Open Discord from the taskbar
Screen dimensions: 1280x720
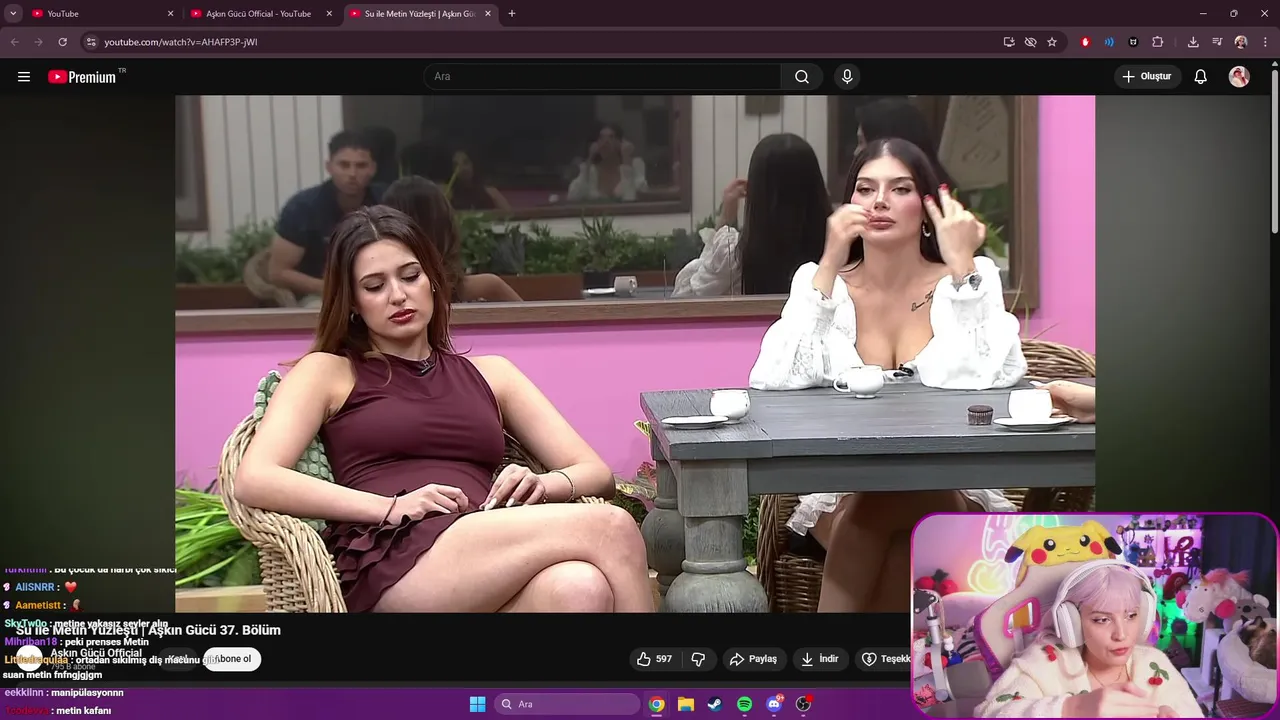click(x=774, y=704)
